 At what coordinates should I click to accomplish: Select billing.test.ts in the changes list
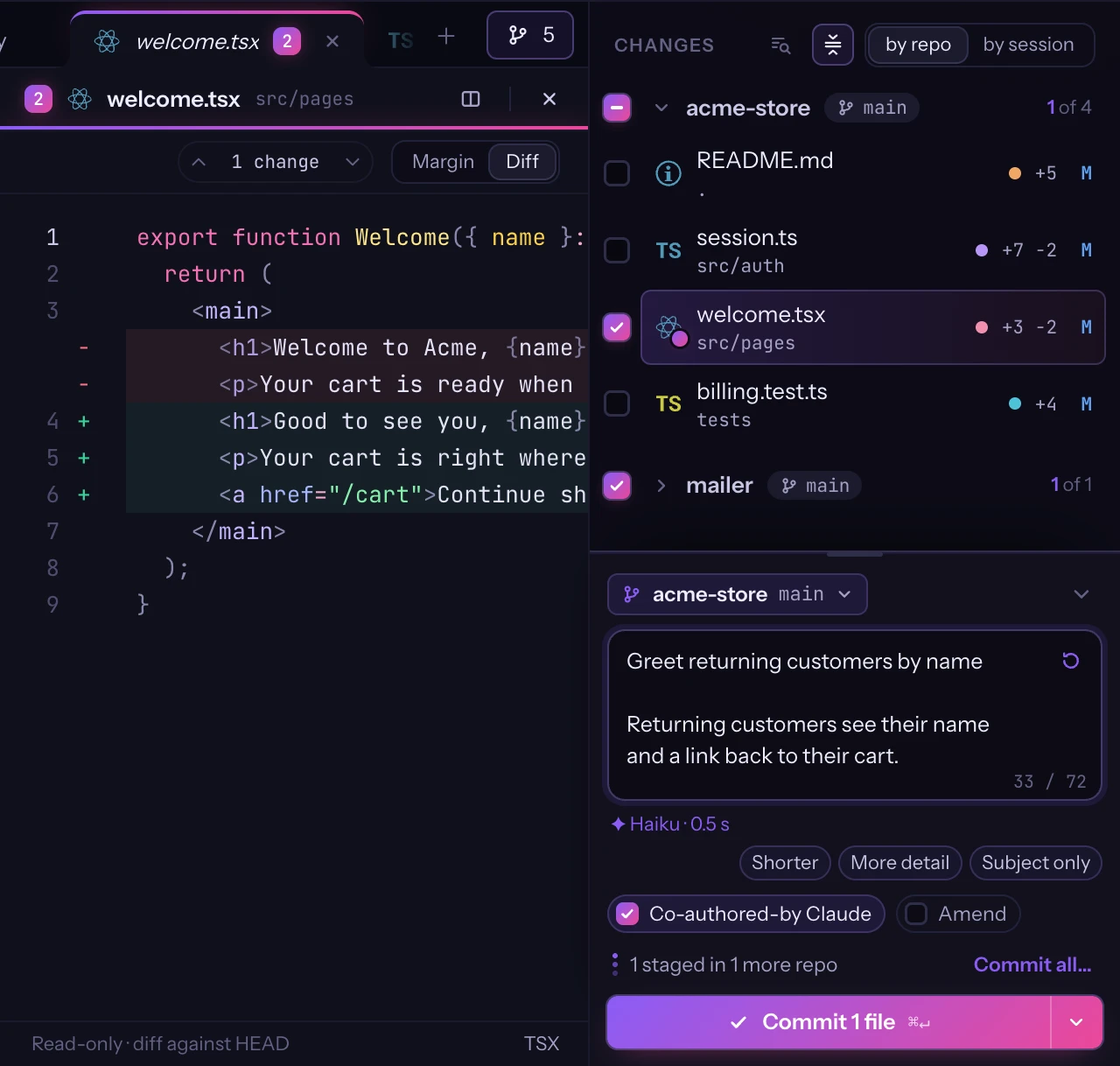872,403
